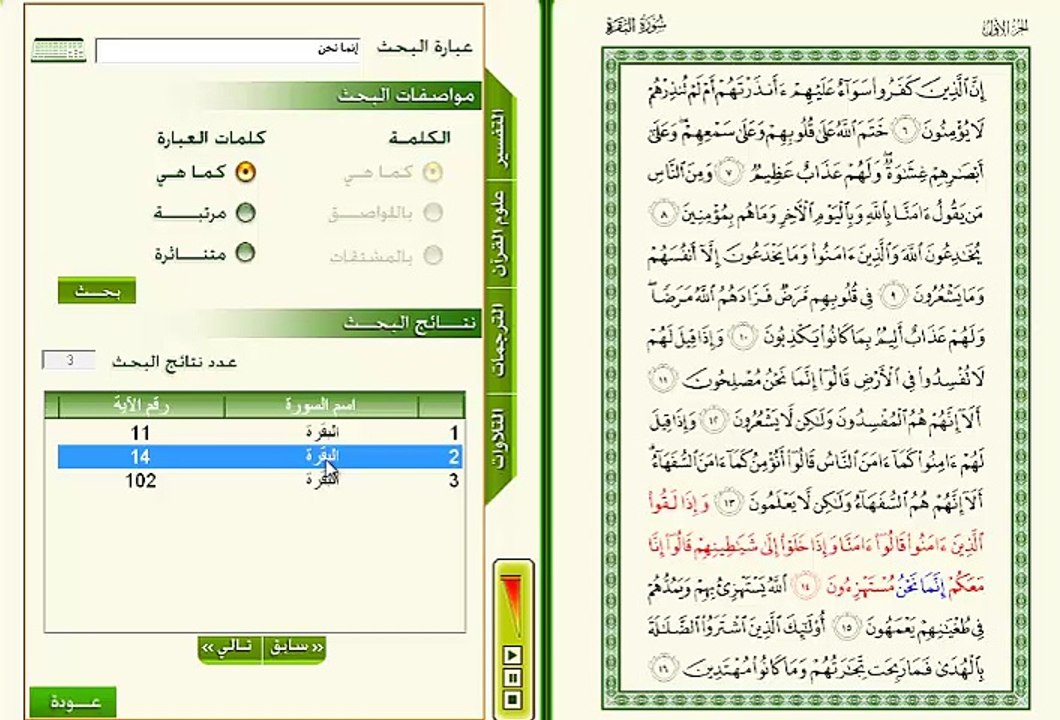Open the 'التفسير' side tab
1060x720 pixels.
point(500,139)
